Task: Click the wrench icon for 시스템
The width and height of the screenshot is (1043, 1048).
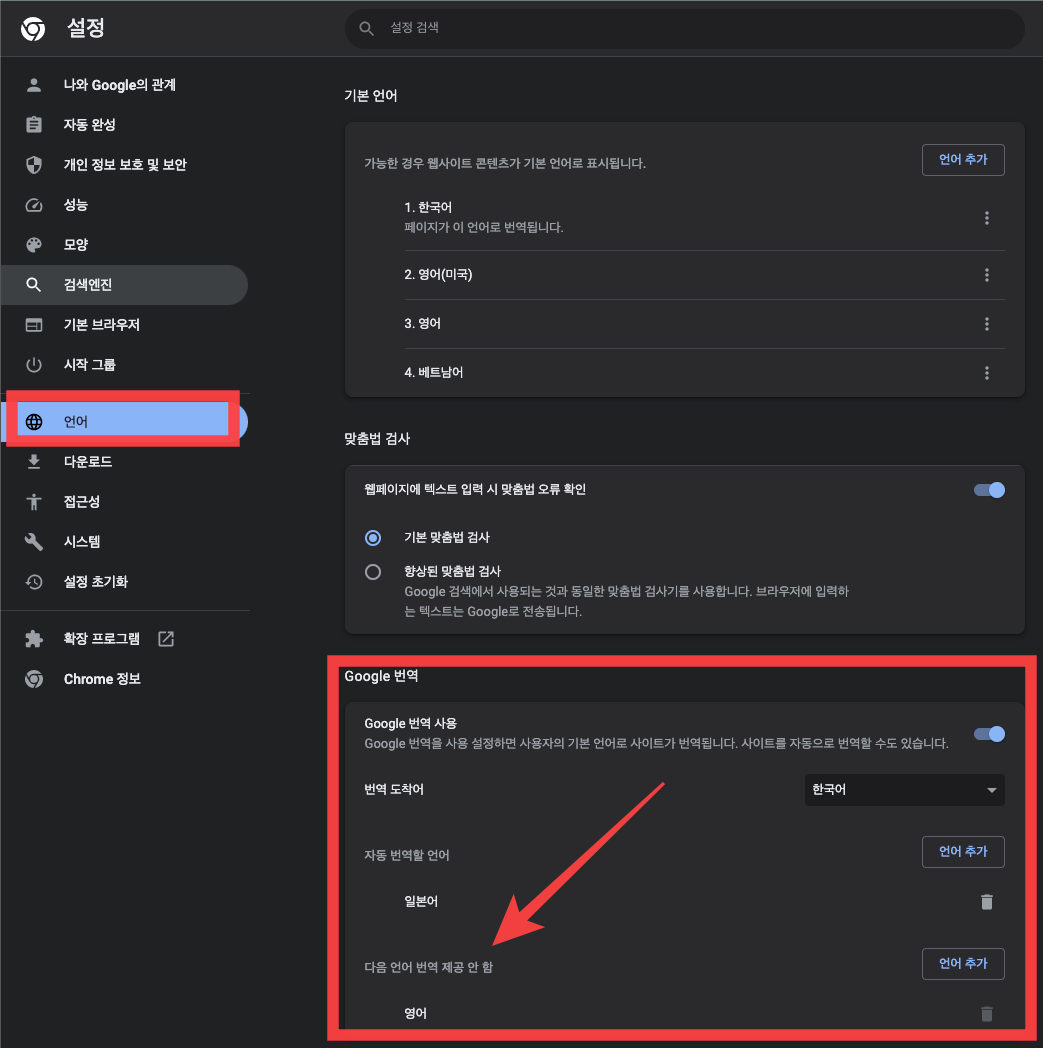Action: pyautogui.click(x=33, y=542)
